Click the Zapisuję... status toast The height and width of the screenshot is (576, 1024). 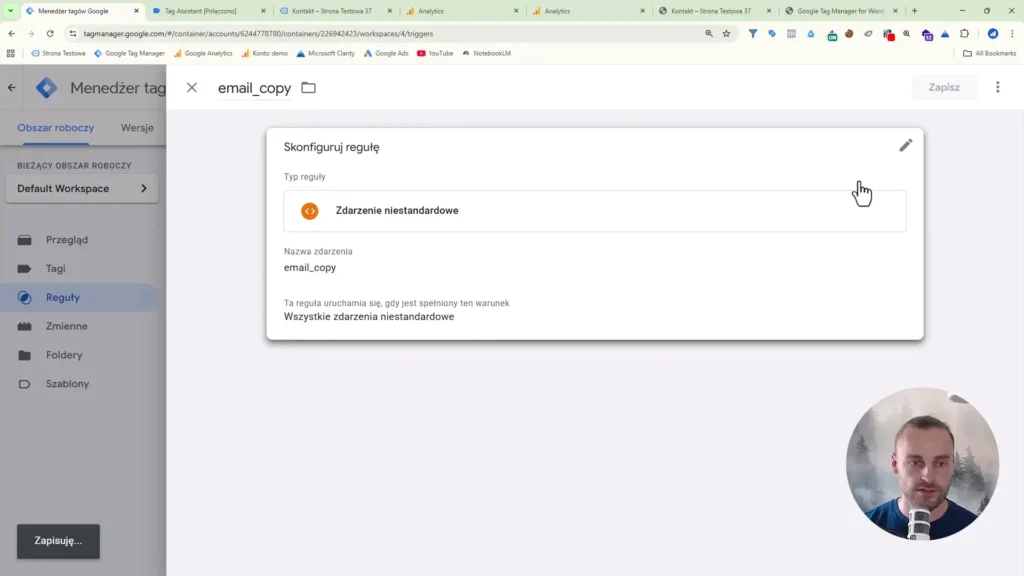click(58, 541)
